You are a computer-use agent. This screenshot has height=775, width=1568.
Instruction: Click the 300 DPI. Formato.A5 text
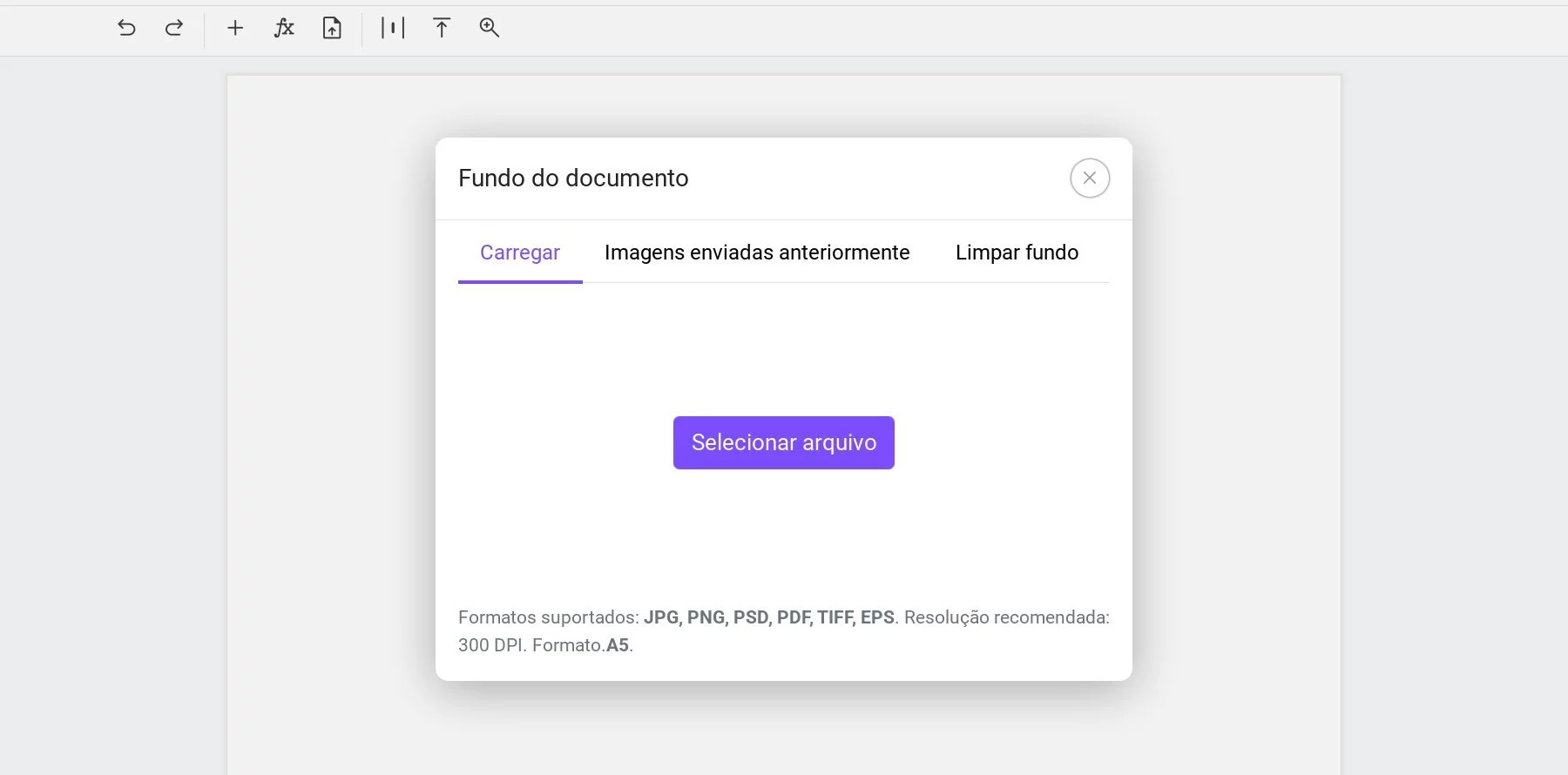545,645
